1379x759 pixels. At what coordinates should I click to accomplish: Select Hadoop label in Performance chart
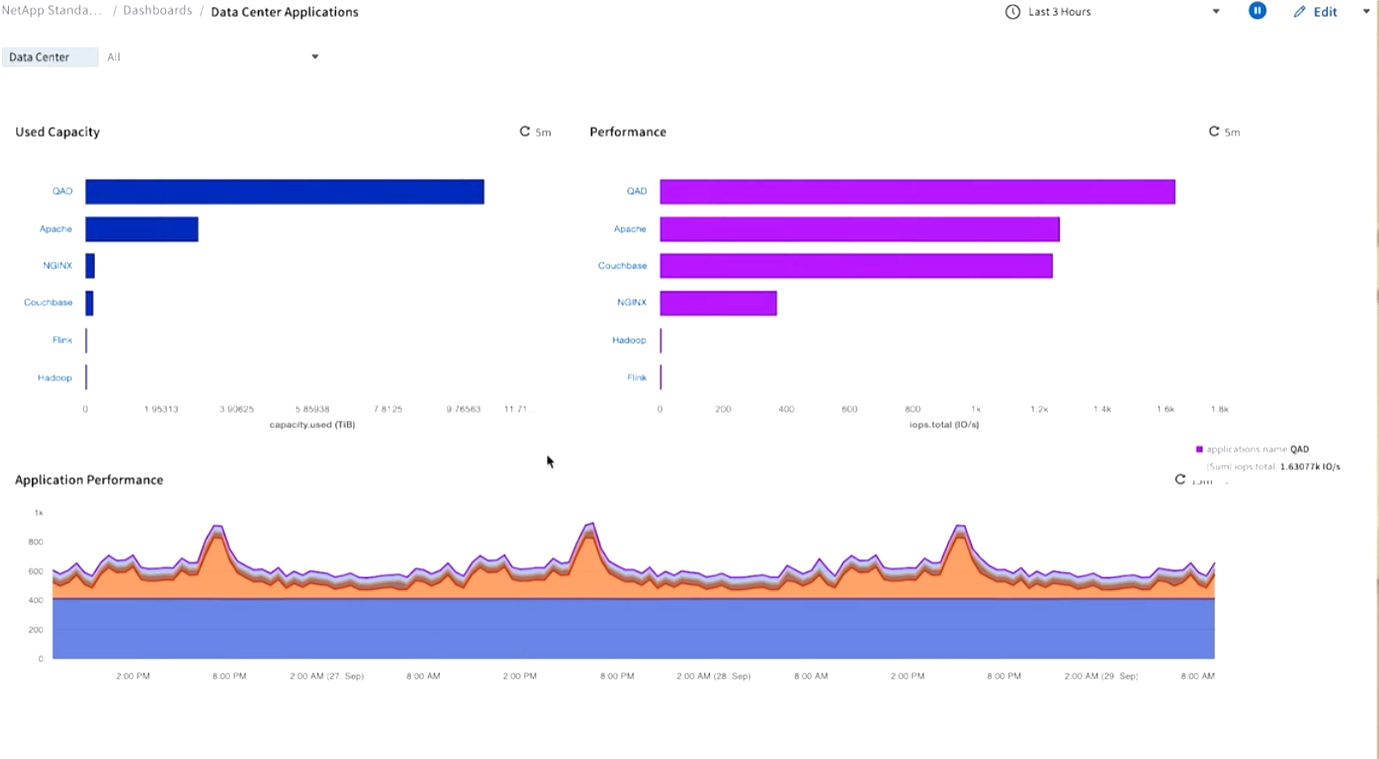tap(629, 341)
